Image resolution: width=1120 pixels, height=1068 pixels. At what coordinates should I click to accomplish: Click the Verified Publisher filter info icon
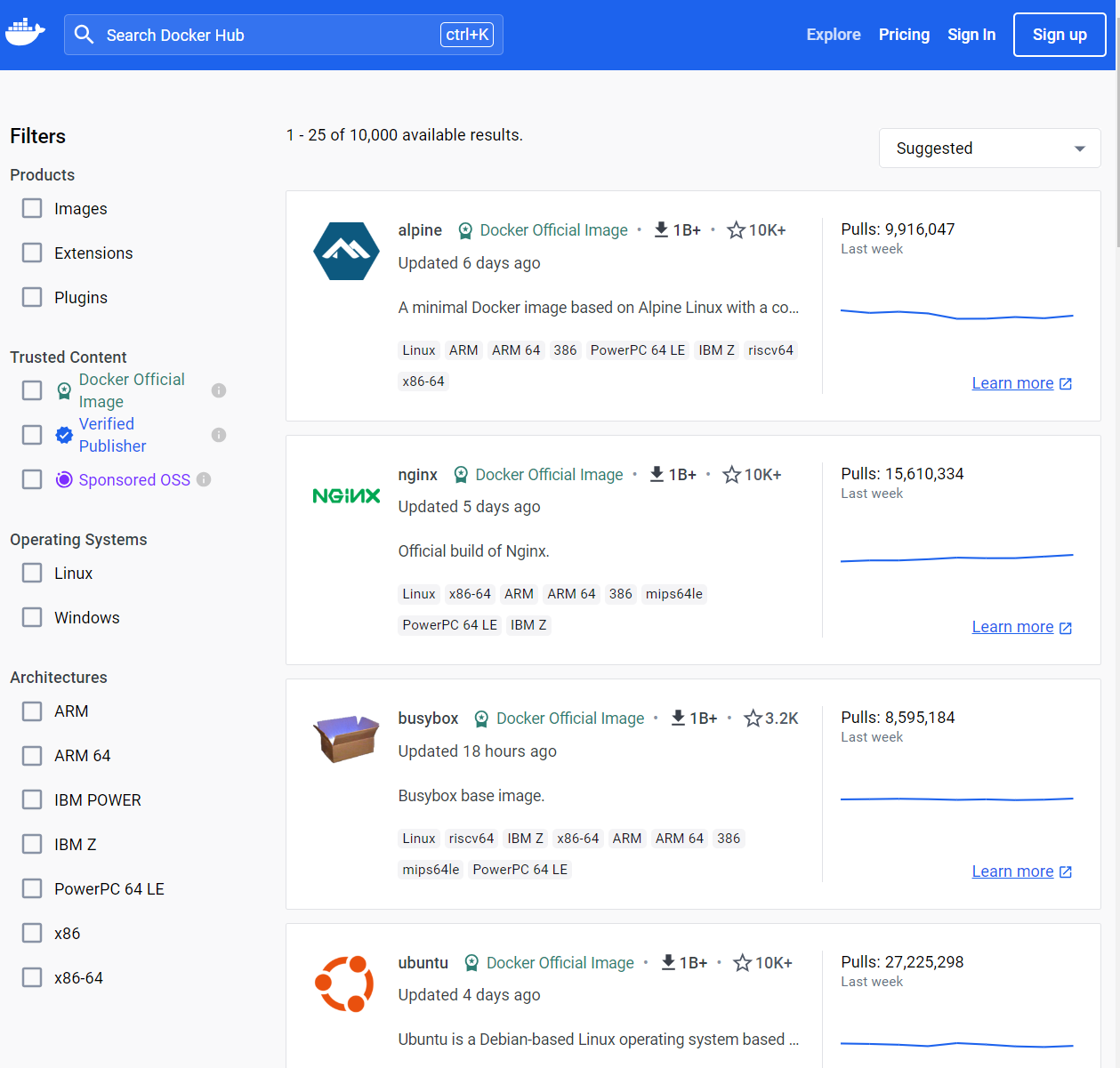219,435
